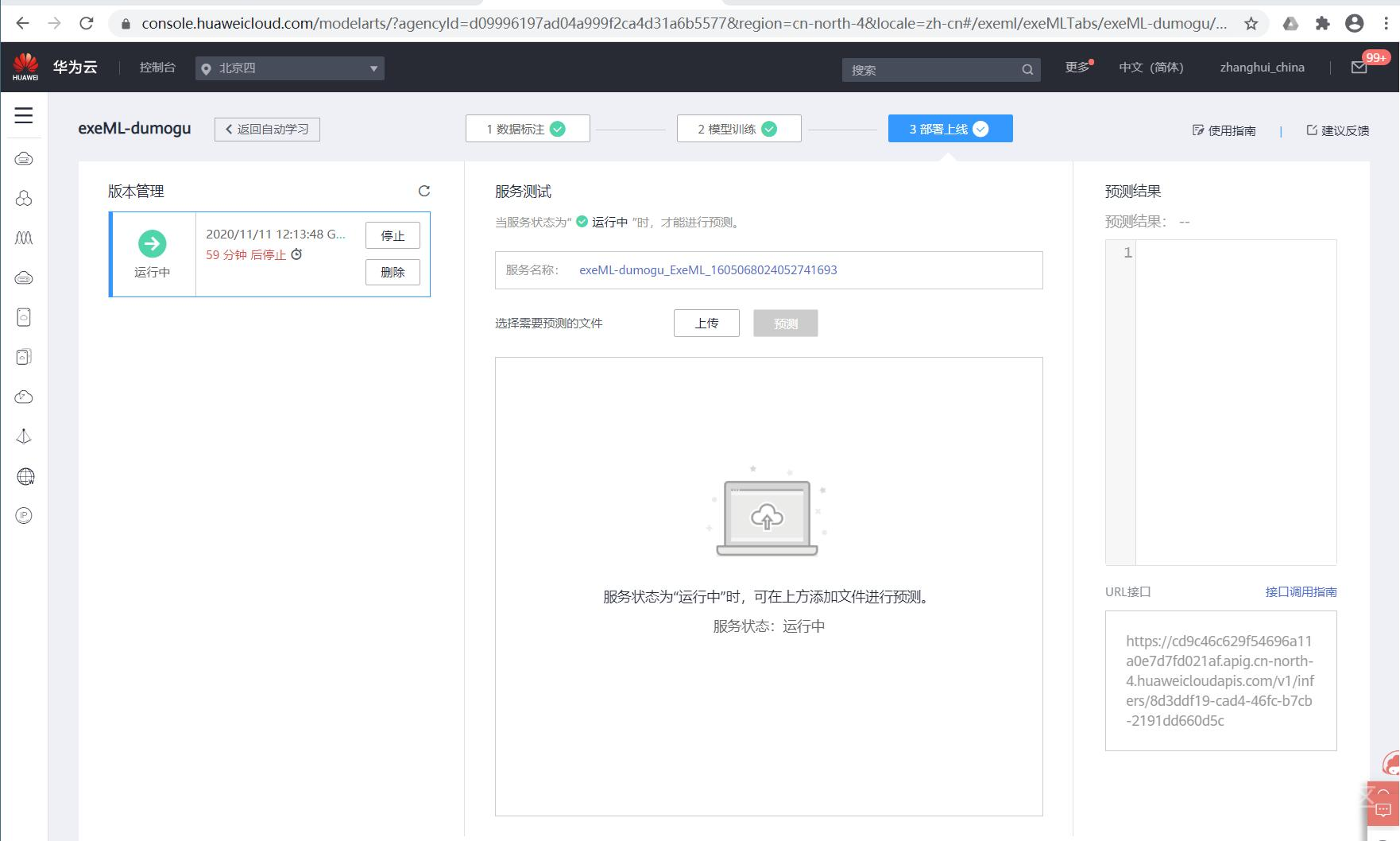
Task: Click 上传 to upload a file
Action: (706, 323)
